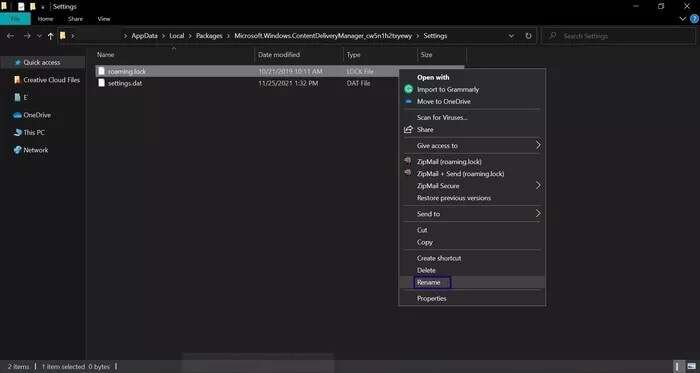Open the quick access toolbar dropdown in title bar
This screenshot has width=700, height=373.
[43, 7]
